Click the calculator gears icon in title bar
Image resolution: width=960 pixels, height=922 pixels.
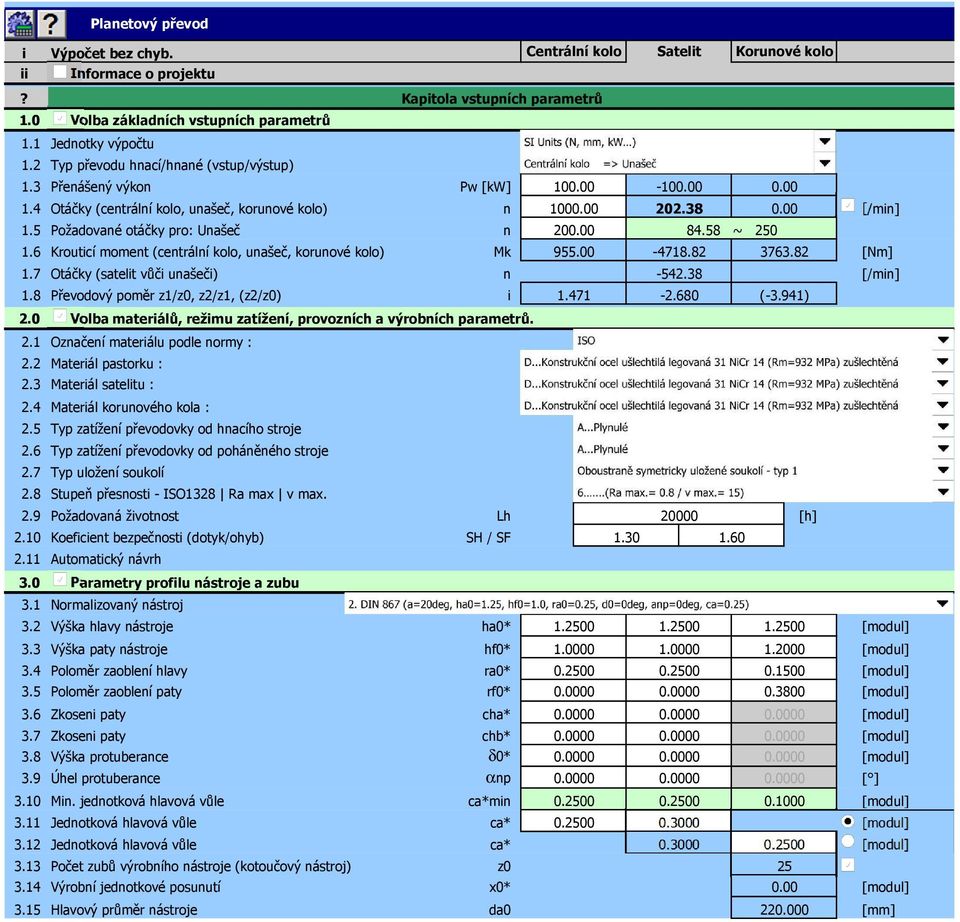(x=20, y=24)
